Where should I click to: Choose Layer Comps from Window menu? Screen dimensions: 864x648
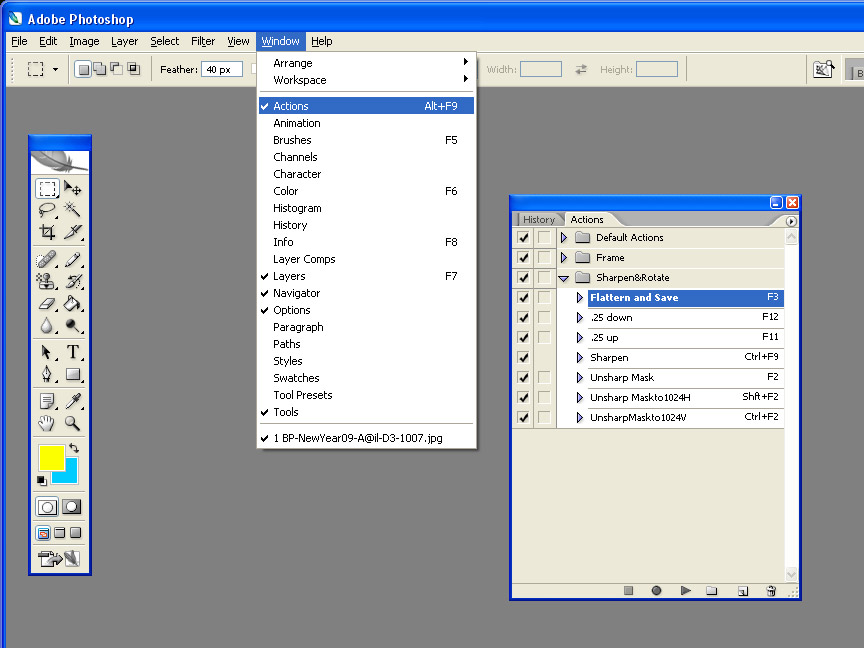click(366, 259)
